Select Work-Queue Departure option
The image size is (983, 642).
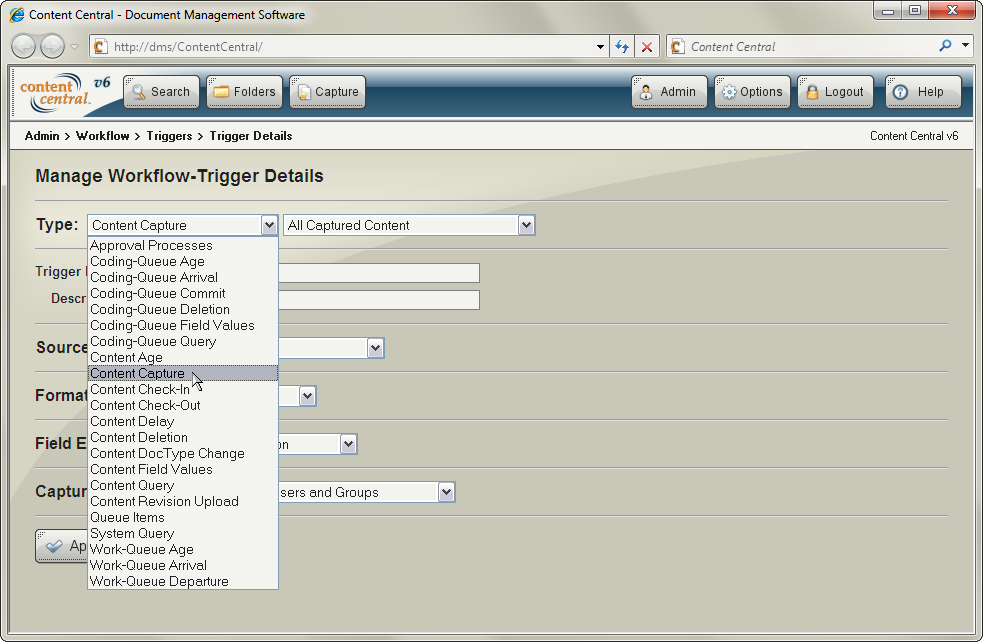pyautogui.click(x=182, y=581)
